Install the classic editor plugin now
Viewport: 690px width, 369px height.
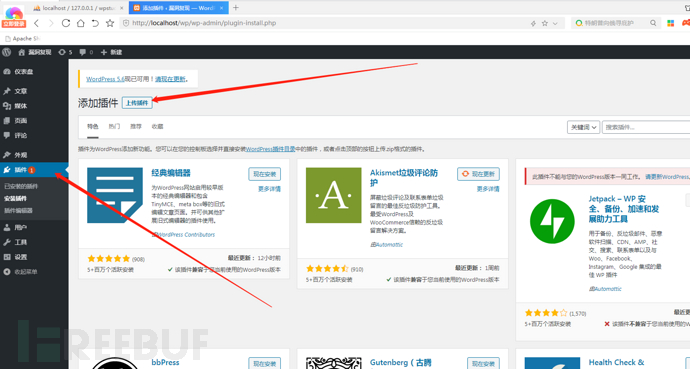point(264,174)
